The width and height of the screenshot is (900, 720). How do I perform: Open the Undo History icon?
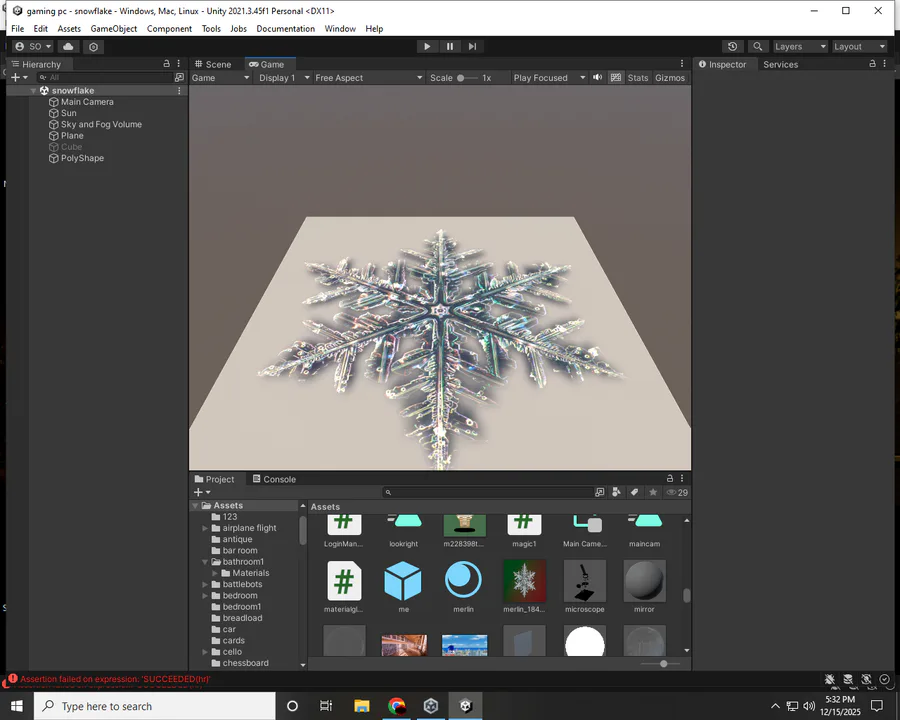(732, 47)
